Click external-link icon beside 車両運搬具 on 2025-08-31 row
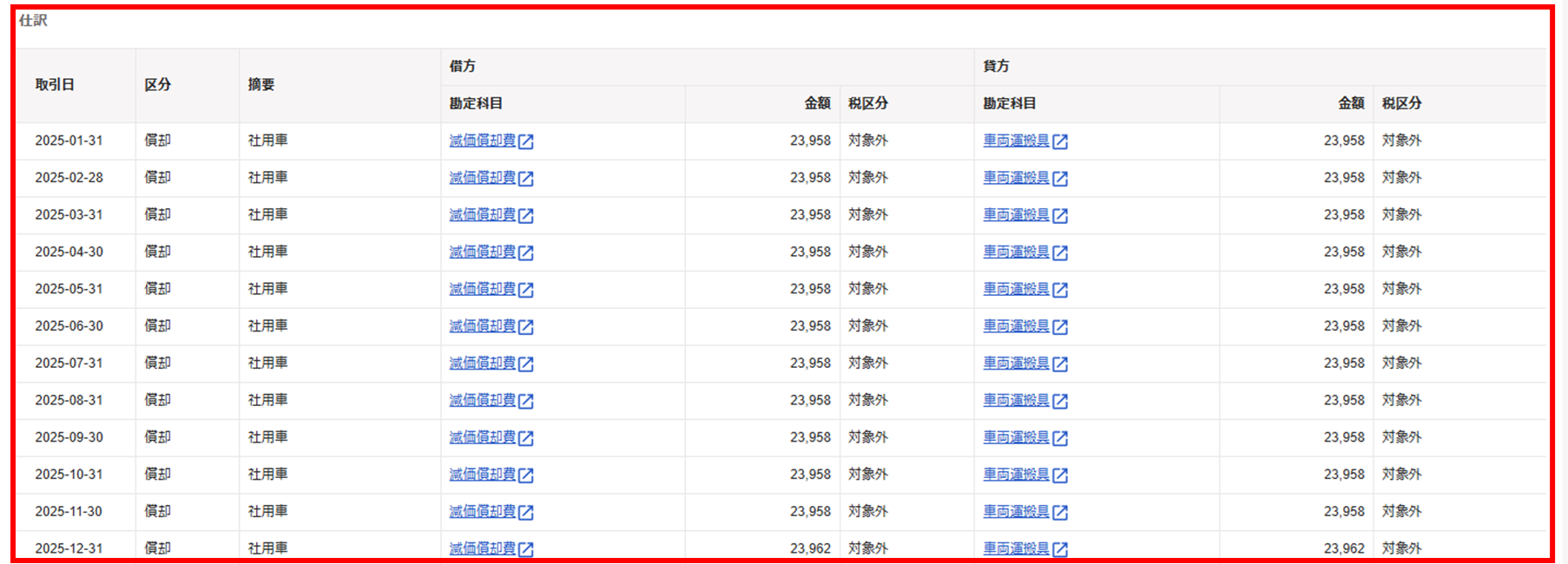 pyautogui.click(x=1060, y=401)
